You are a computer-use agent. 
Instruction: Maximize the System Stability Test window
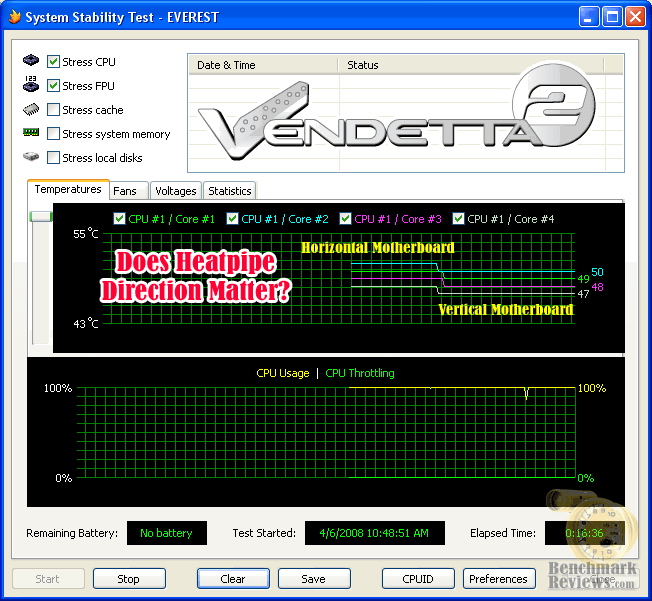(x=612, y=17)
